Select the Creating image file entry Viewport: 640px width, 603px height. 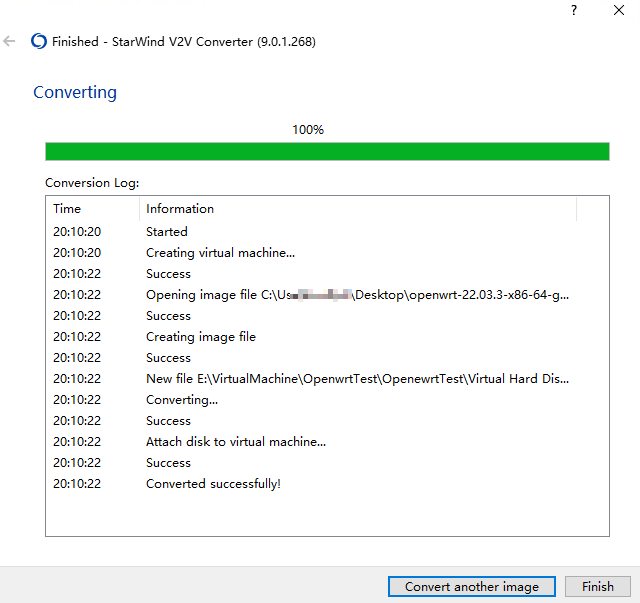point(327,337)
